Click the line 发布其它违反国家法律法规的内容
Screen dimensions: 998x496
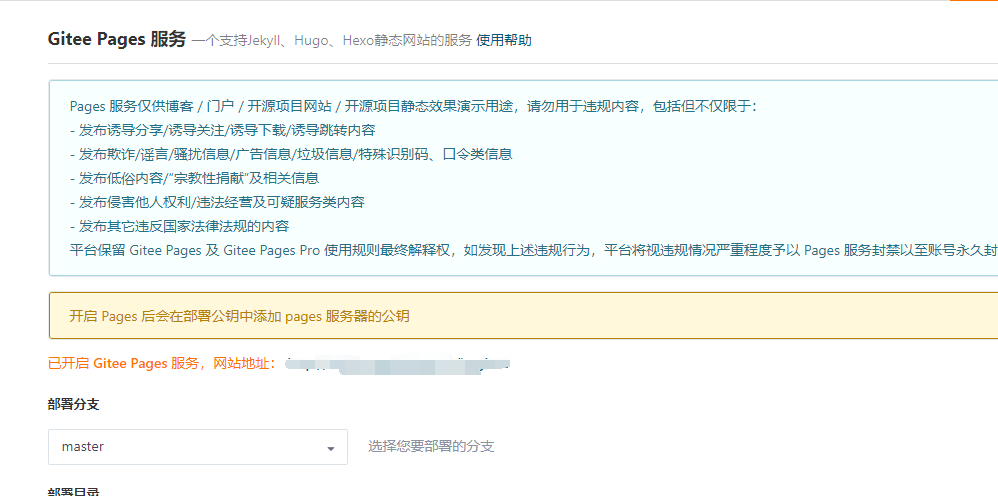tap(179, 226)
